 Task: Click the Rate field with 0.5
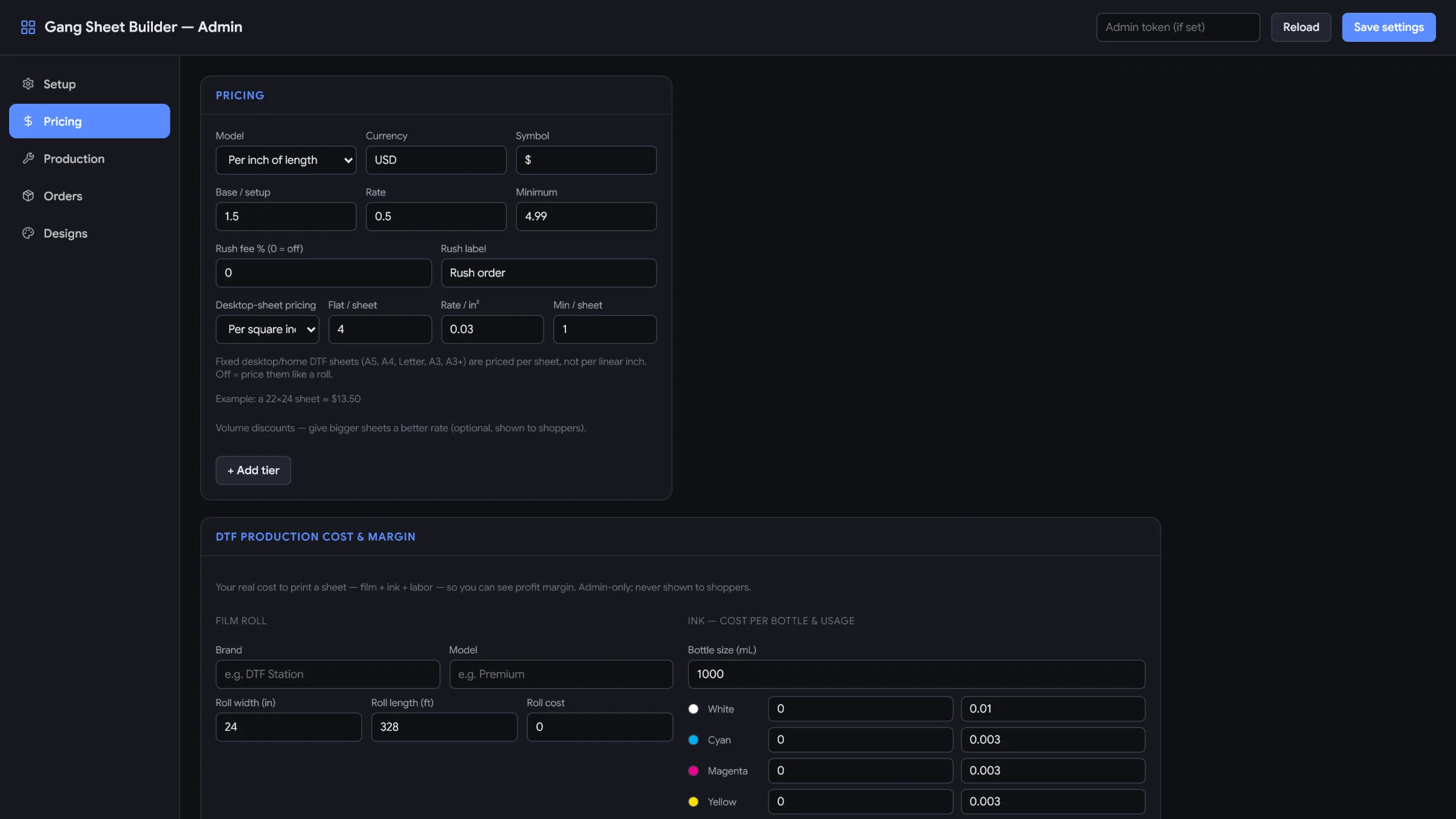pyautogui.click(x=436, y=217)
